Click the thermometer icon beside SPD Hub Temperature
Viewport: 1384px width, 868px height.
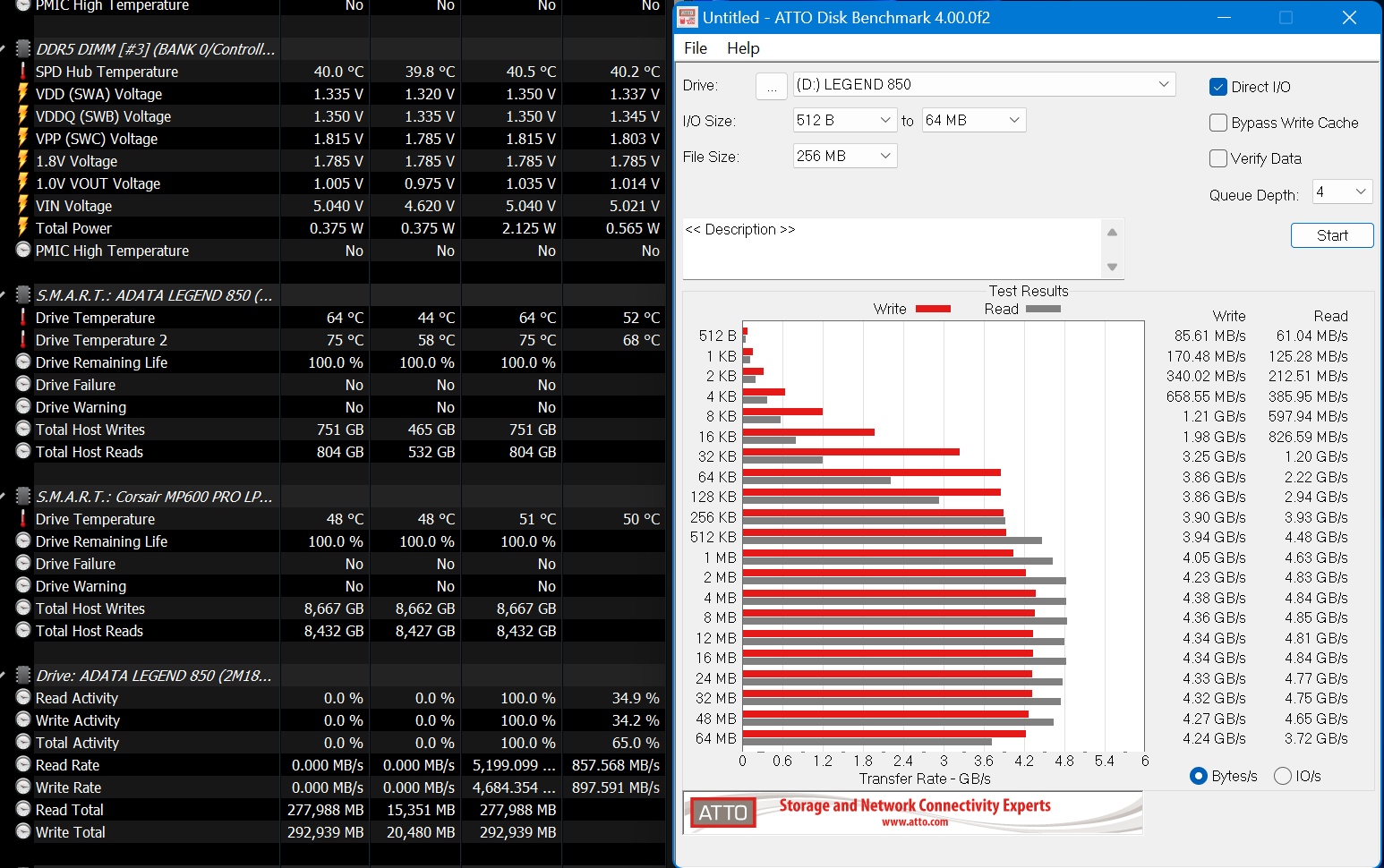(x=23, y=71)
